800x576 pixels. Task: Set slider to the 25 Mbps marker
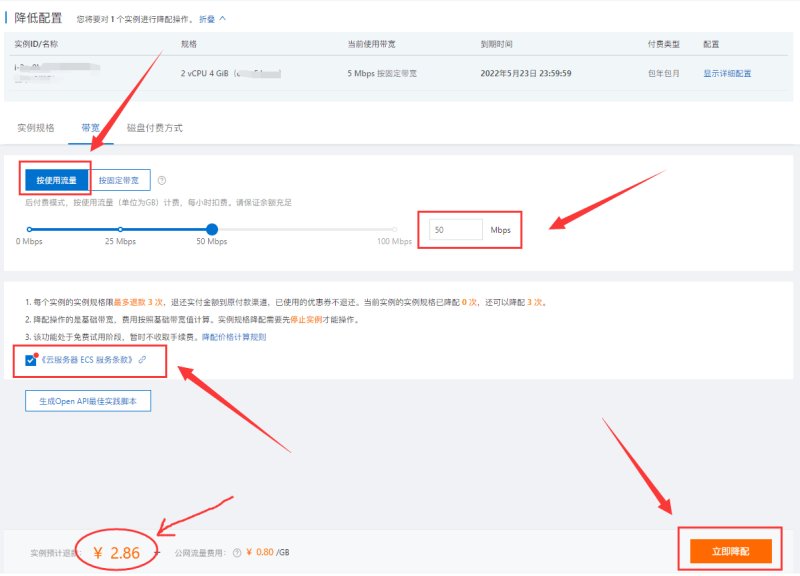[x=120, y=230]
